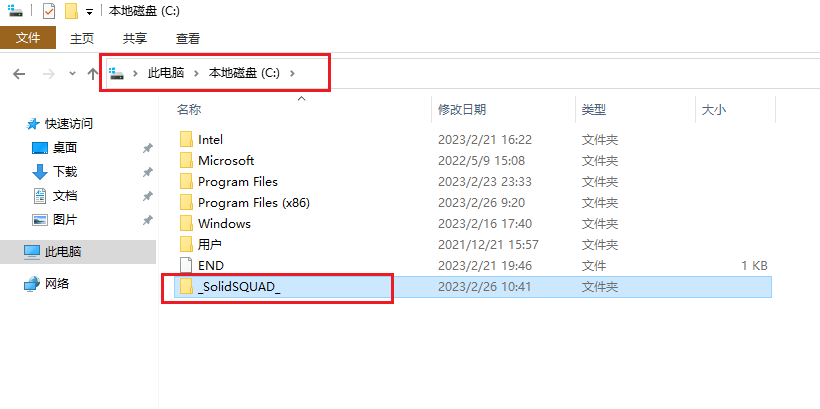
Task: Click the 用户 folder name
Action: (x=210, y=244)
